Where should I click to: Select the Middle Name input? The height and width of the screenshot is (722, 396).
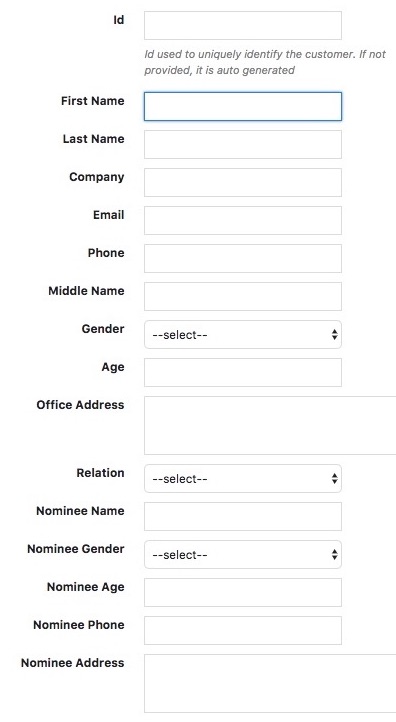(x=243, y=297)
